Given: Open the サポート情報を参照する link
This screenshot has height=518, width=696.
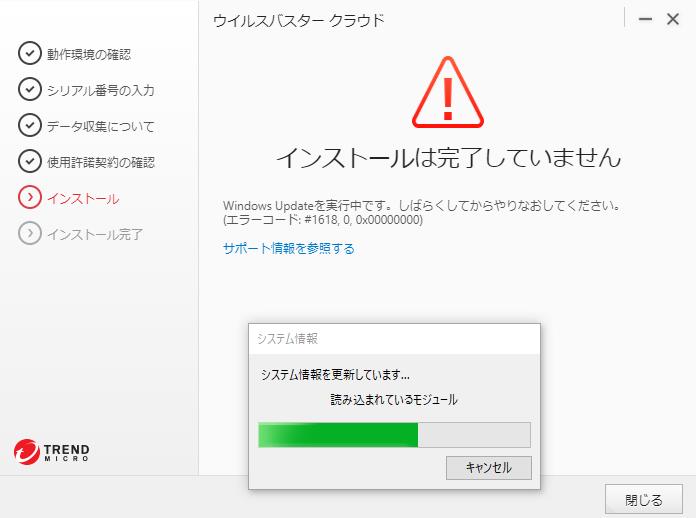Looking at the screenshot, I should pyautogui.click(x=289, y=248).
